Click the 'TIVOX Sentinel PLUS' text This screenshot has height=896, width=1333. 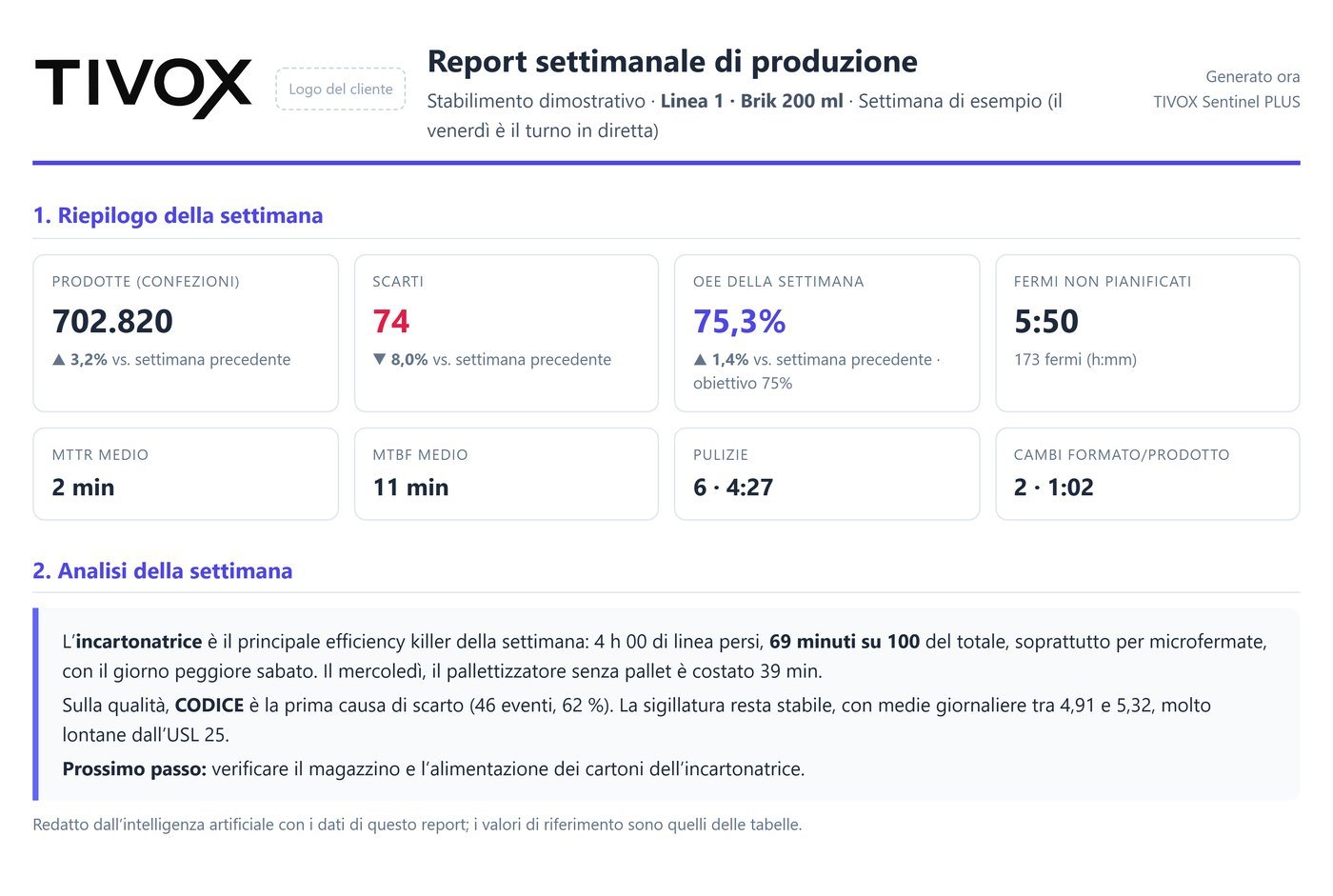pos(1226,102)
